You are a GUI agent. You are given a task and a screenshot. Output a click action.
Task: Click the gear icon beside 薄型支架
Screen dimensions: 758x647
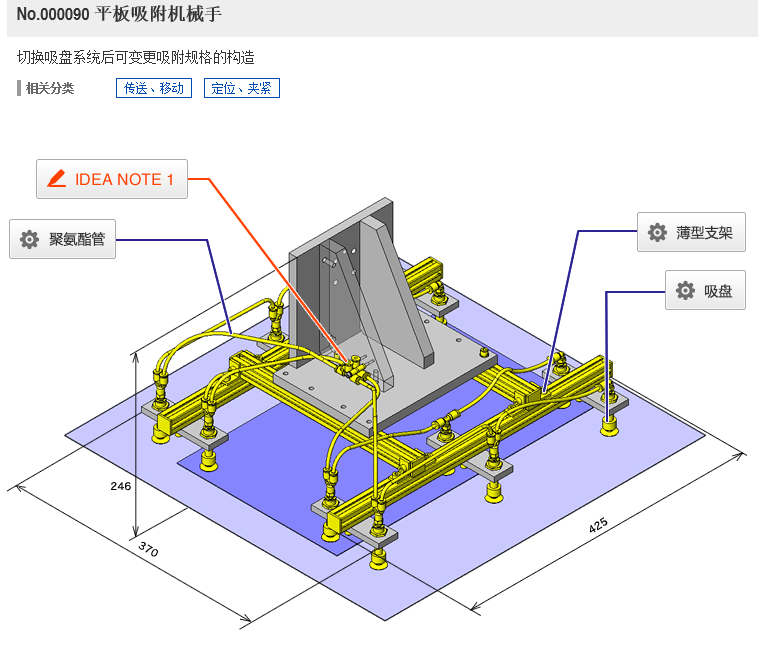(657, 232)
